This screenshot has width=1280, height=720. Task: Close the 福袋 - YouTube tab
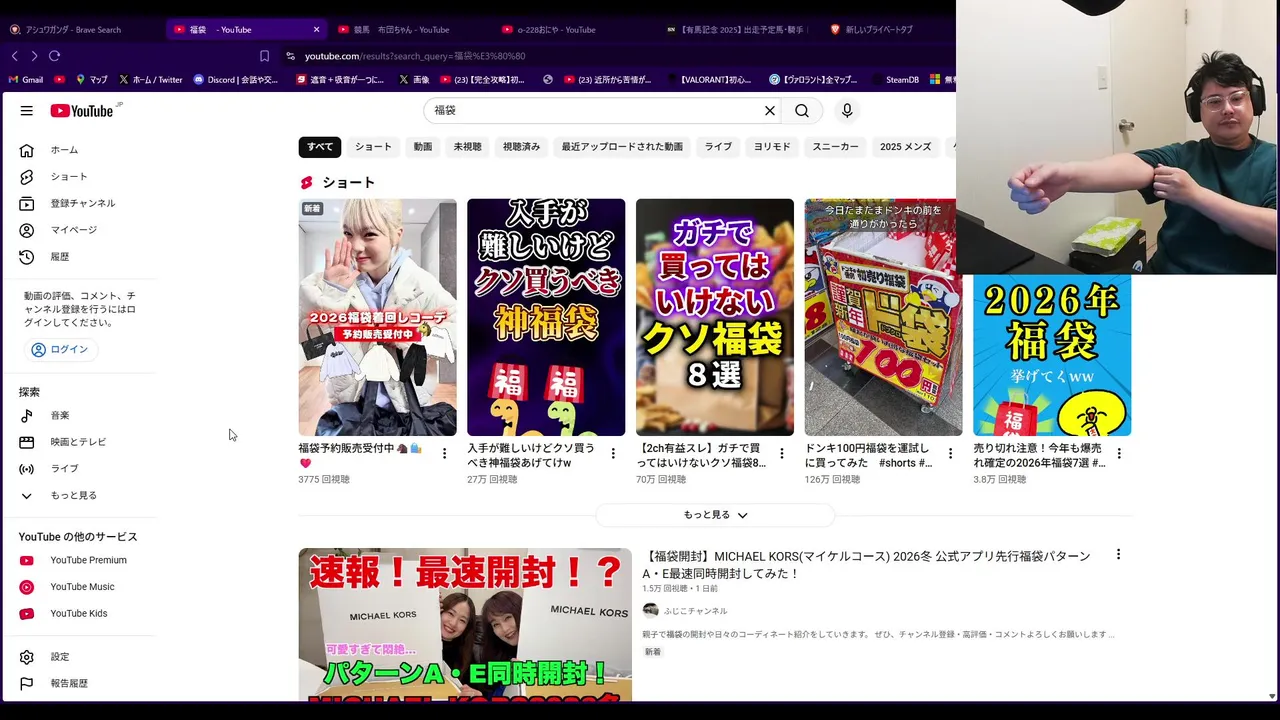tap(316, 29)
